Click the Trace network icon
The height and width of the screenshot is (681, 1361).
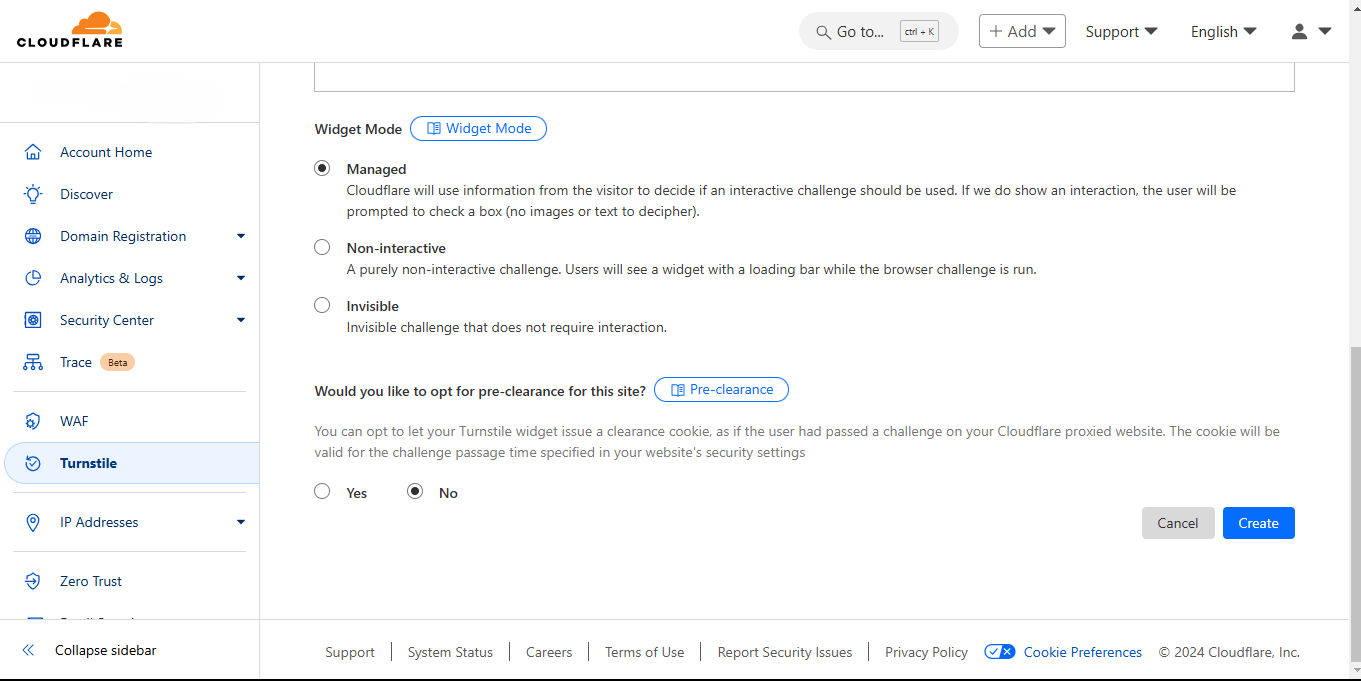33,362
